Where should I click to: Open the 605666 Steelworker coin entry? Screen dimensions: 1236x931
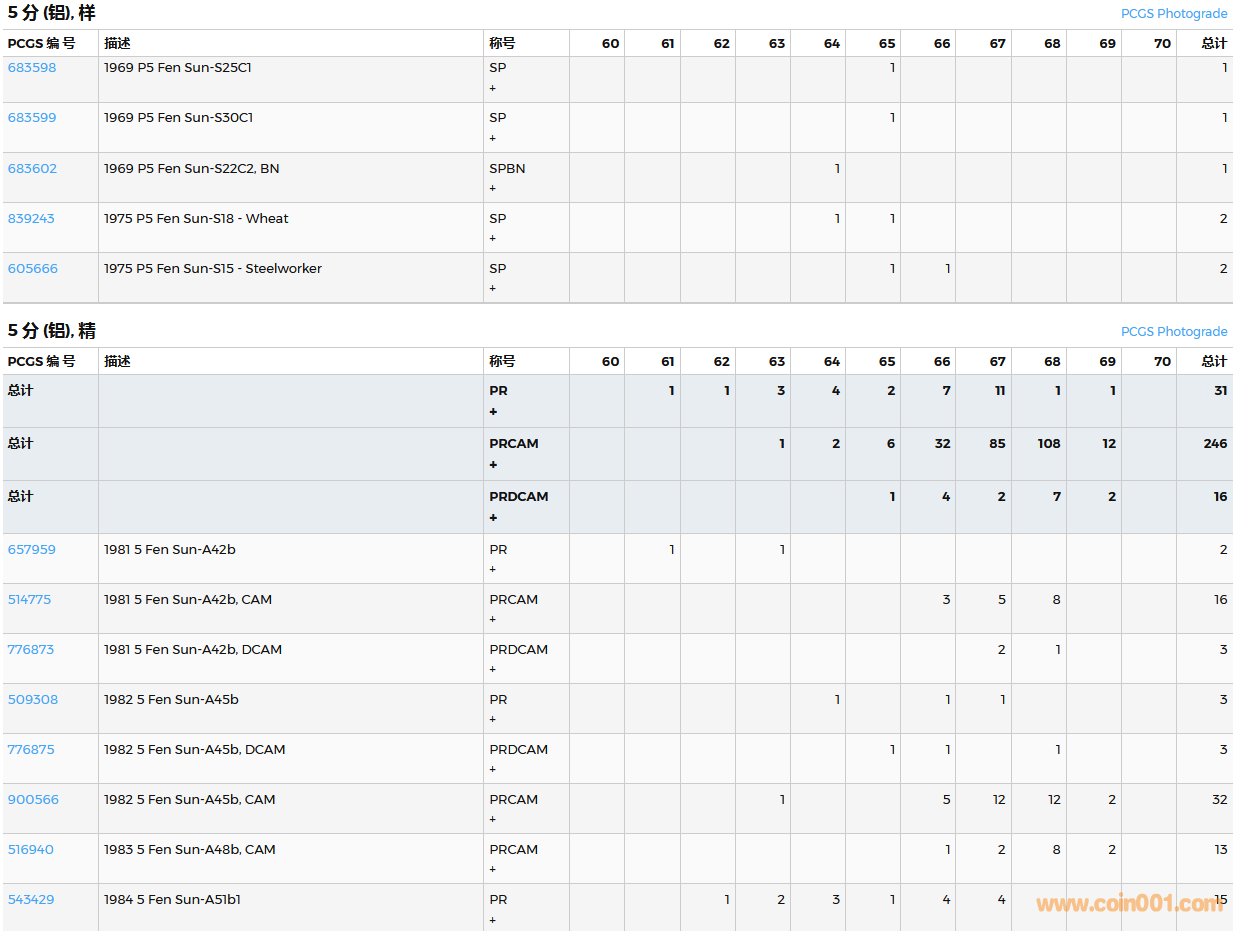click(x=33, y=268)
